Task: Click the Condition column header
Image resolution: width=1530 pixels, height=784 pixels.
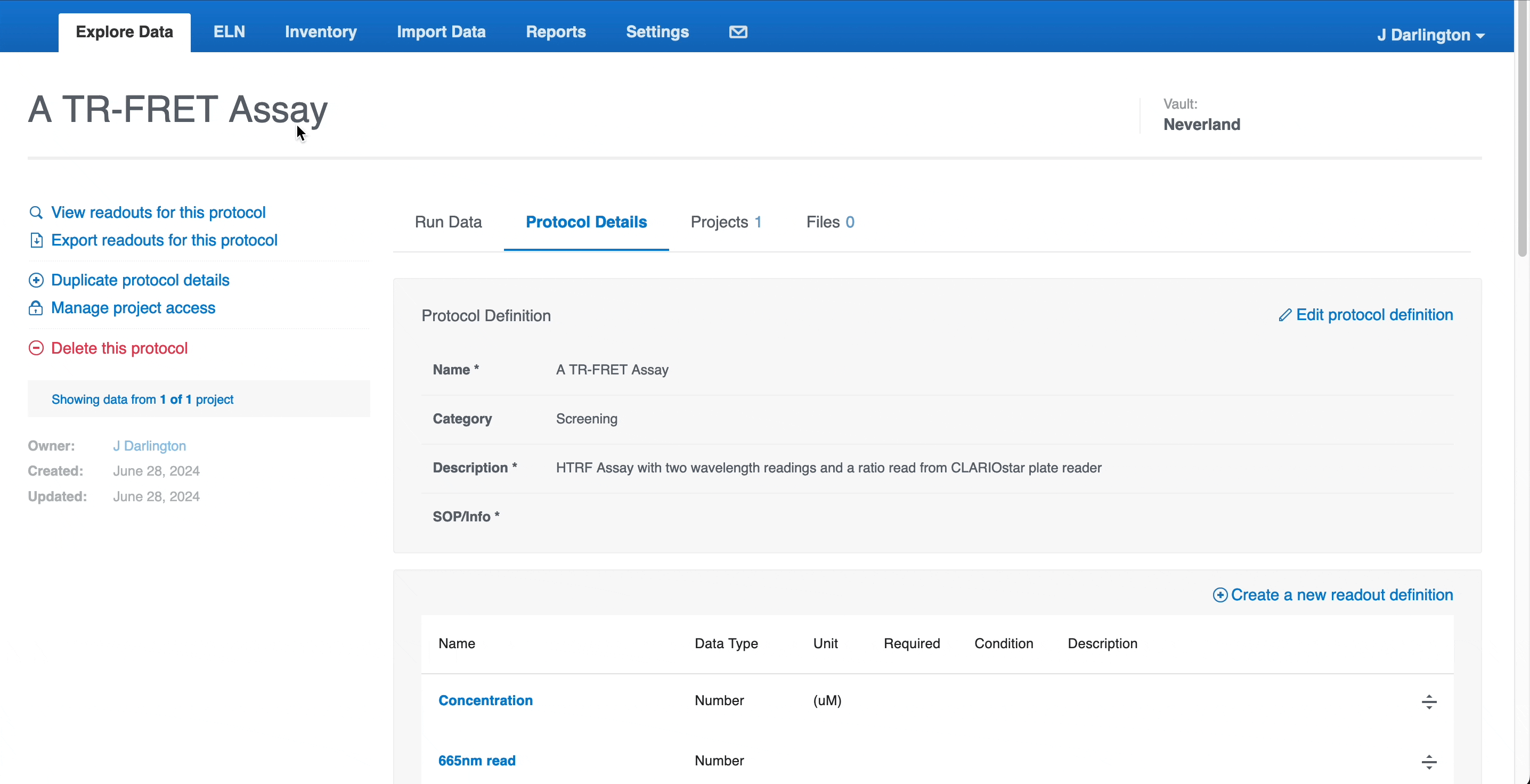Action: (1004, 644)
